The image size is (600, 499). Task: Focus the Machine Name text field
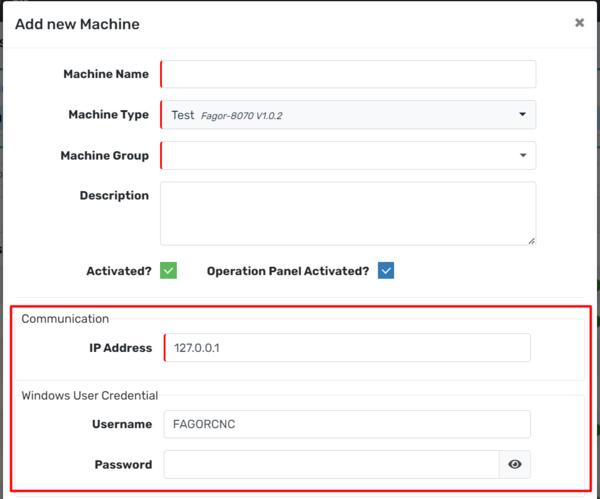coord(348,74)
